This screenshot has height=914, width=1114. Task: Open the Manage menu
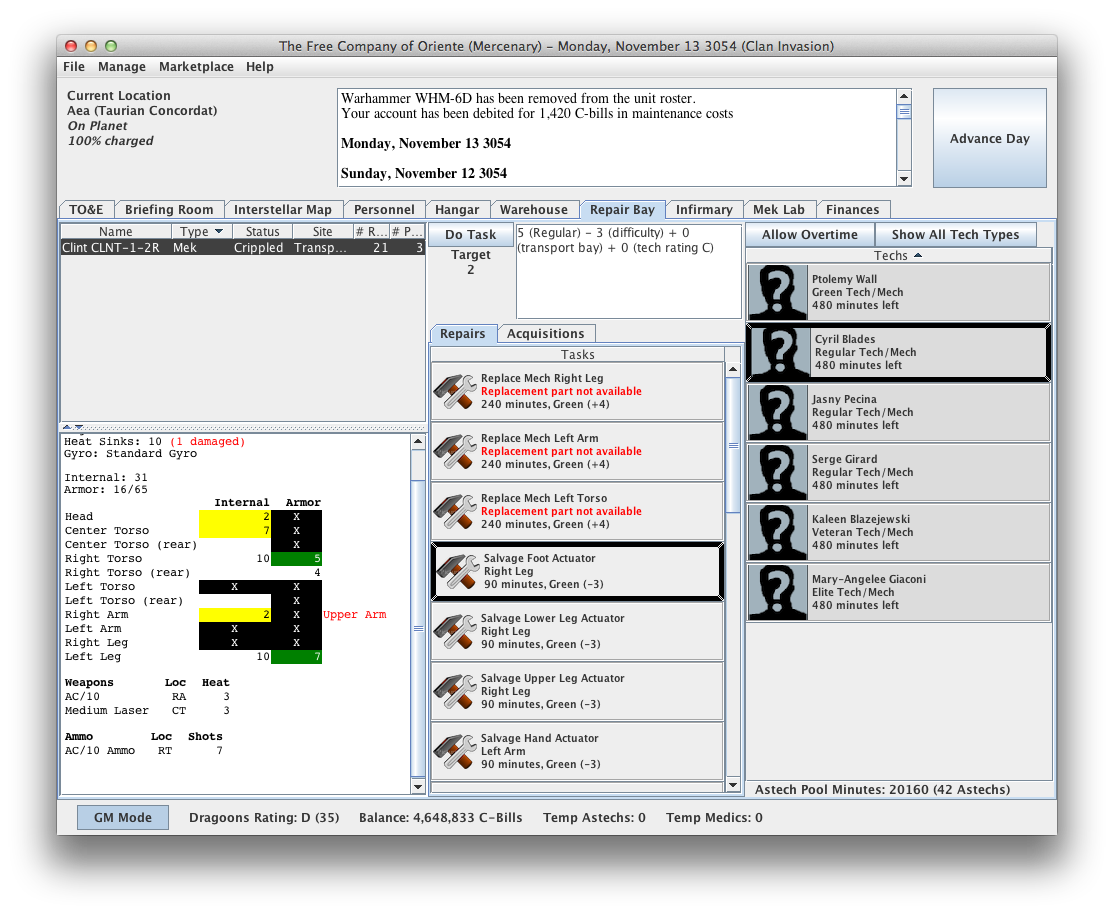coord(121,66)
